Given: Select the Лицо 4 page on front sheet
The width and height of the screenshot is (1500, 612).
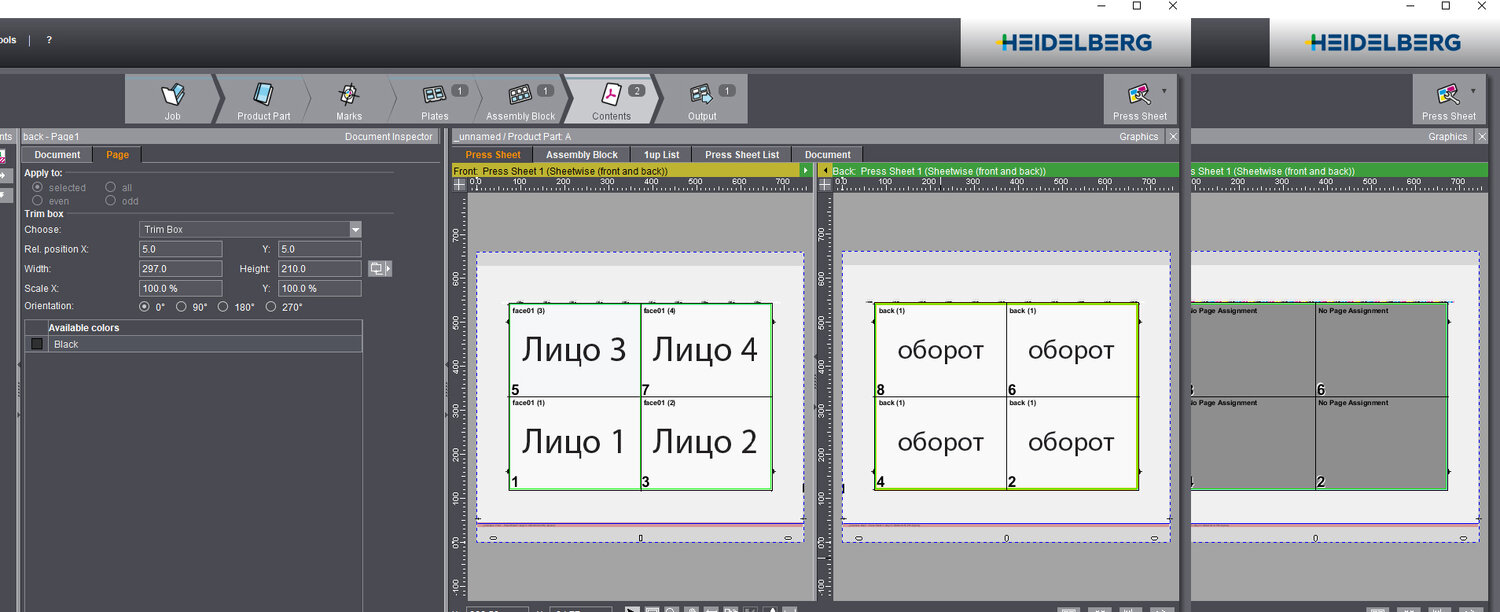Looking at the screenshot, I should [706, 350].
